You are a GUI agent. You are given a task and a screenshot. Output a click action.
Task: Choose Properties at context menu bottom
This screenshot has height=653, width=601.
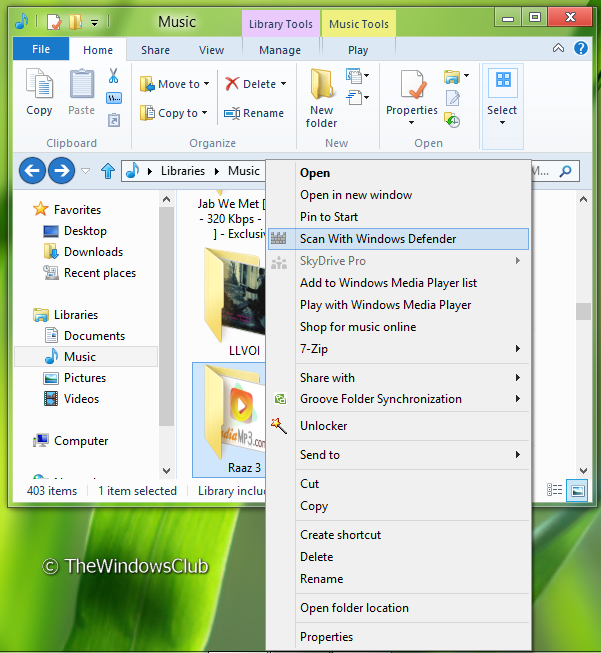pos(399,637)
